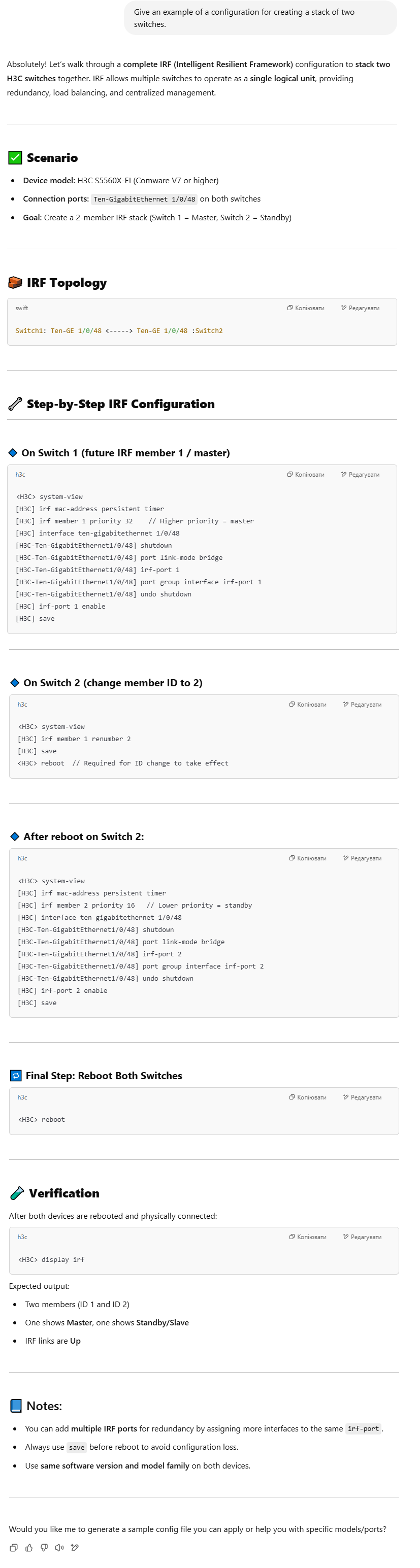Edit the After reboot on Switch 2 code
420x1568 pixels.
click(x=362, y=858)
